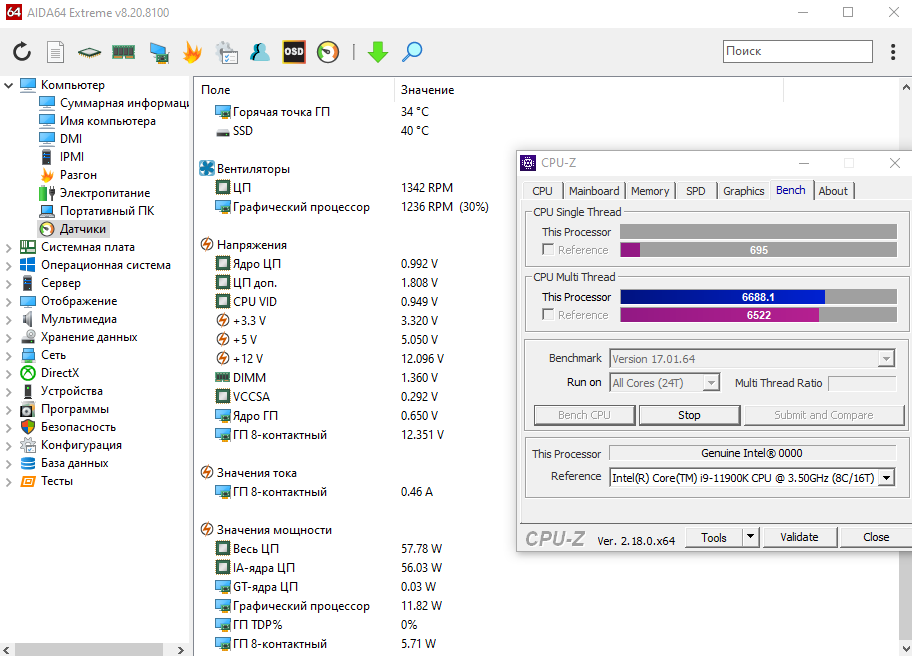Expand the Сервер tree node

tap(8, 284)
